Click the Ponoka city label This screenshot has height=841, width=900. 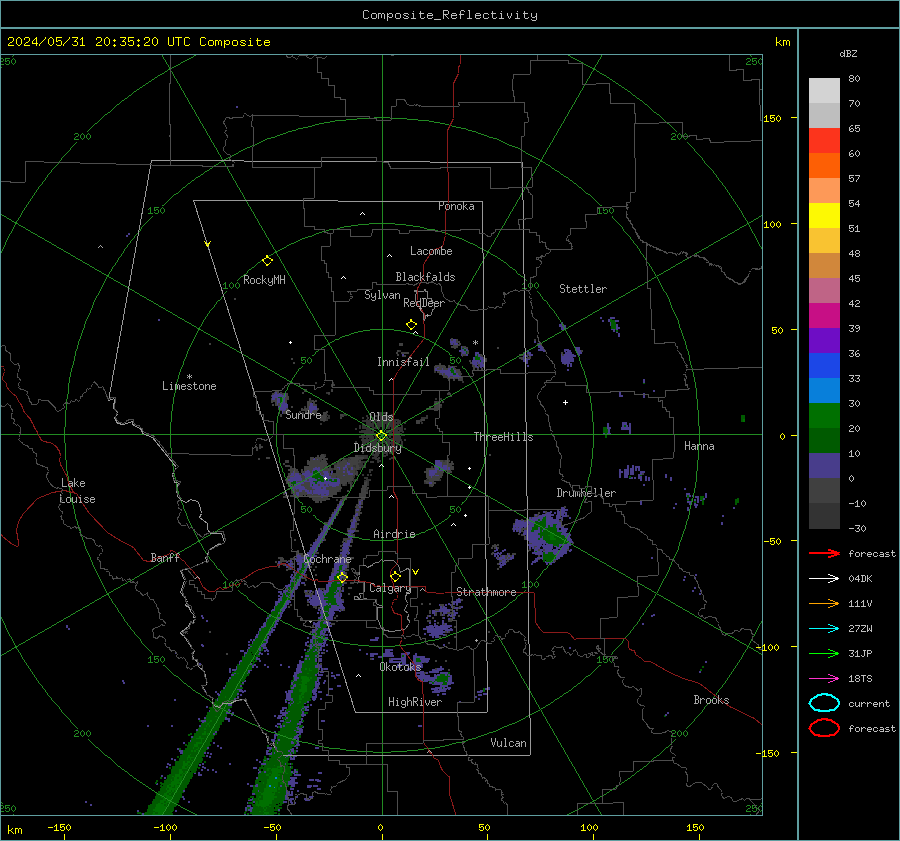(x=456, y=206)
